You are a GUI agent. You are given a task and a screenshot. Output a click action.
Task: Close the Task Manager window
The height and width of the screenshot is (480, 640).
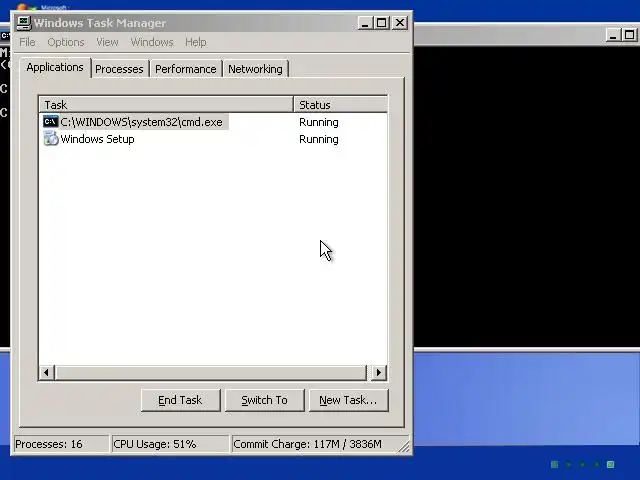point(400,23)
